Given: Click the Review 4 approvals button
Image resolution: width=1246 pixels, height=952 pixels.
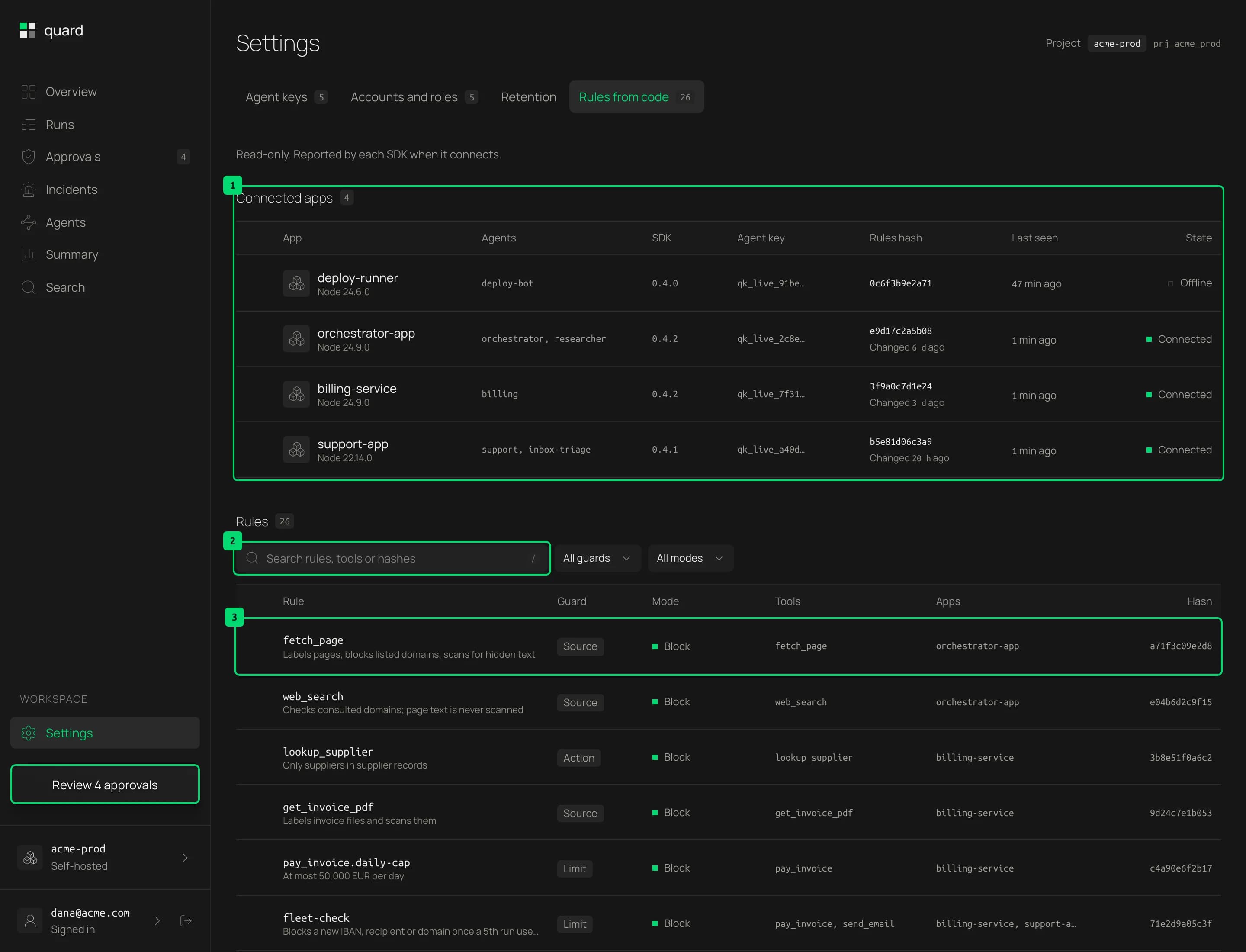Looking at the screenshot, I should tap(105, 785).
